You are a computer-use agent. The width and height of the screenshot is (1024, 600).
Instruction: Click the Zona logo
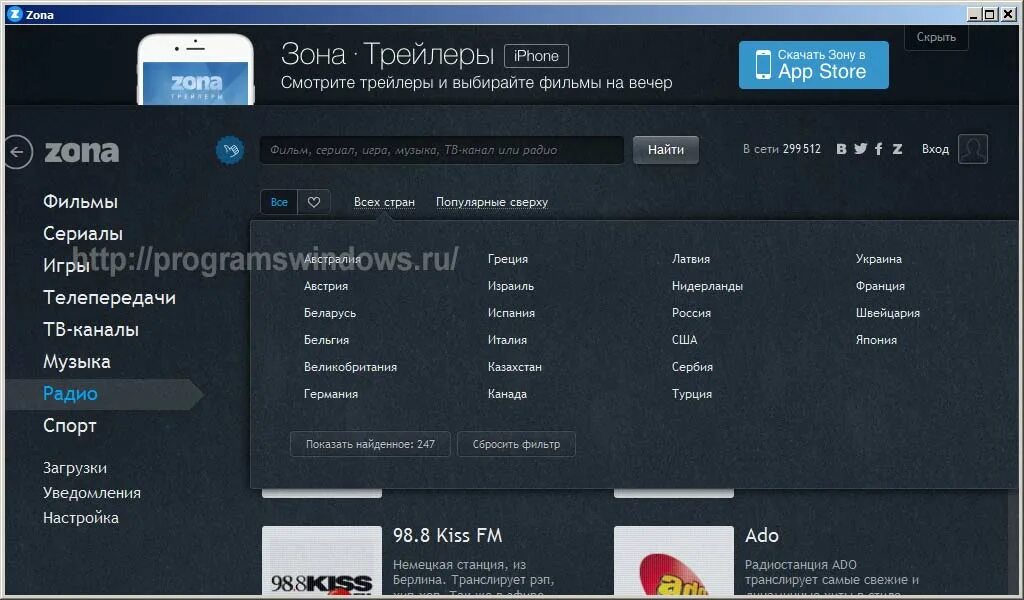point(83,151)
